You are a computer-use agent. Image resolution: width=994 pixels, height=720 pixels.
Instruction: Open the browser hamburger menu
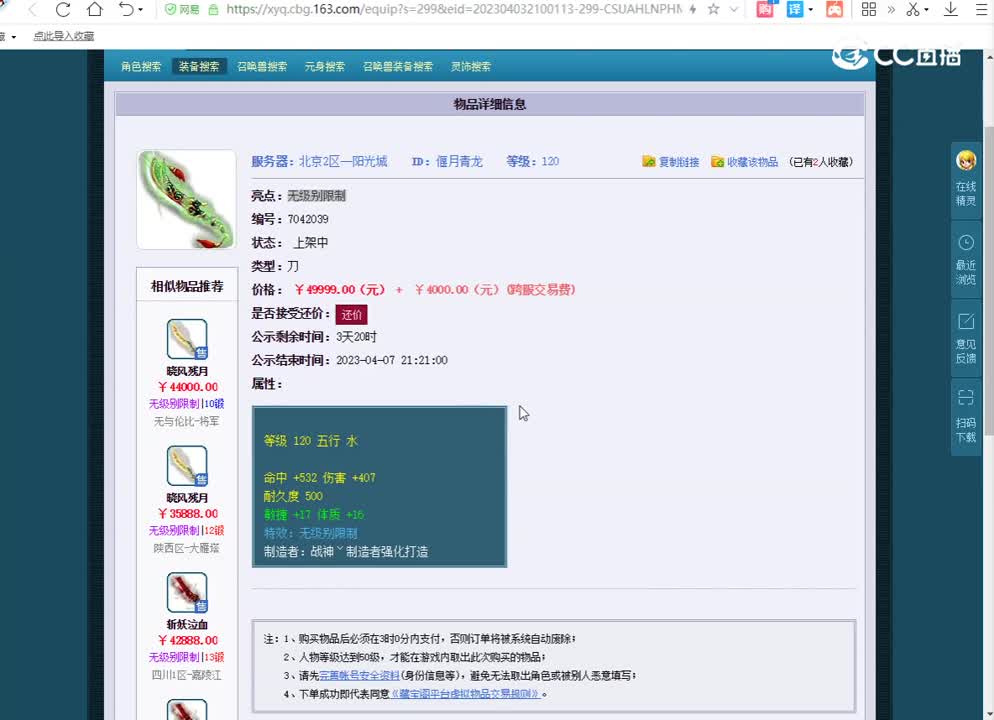981,10
